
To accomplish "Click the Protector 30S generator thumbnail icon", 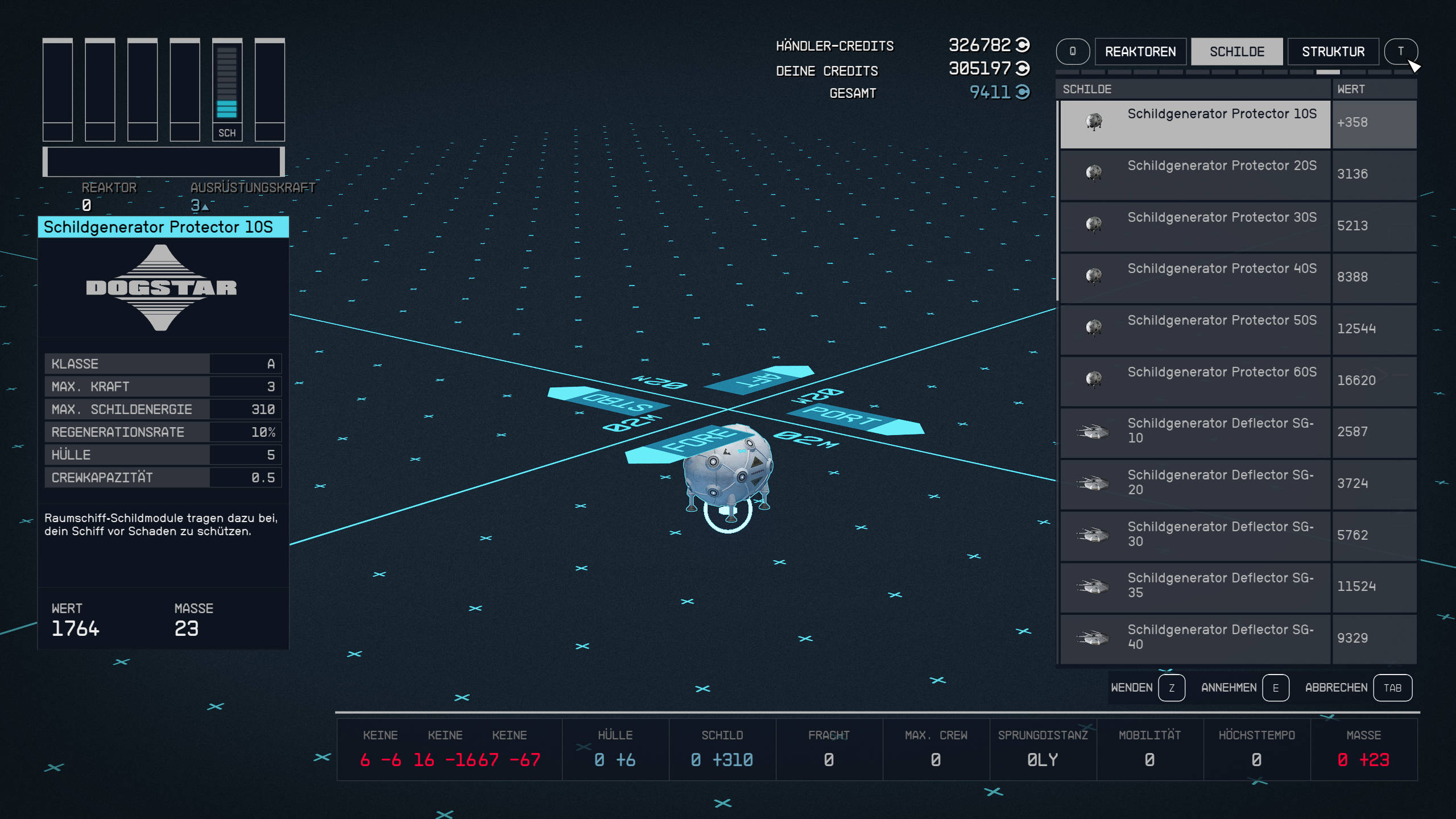I will [1093, 225].
